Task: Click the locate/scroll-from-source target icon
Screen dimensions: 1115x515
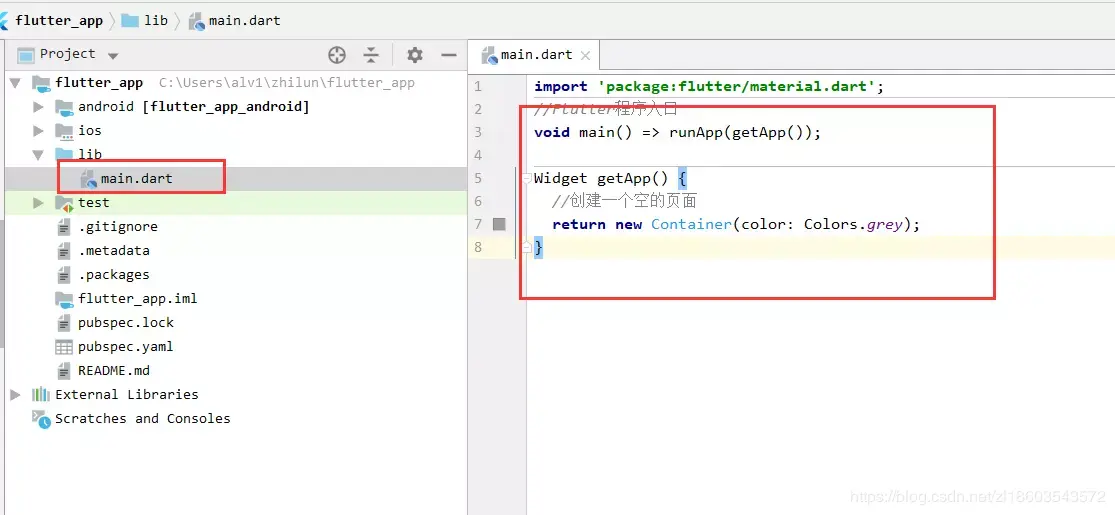Action: coord(336,55)
